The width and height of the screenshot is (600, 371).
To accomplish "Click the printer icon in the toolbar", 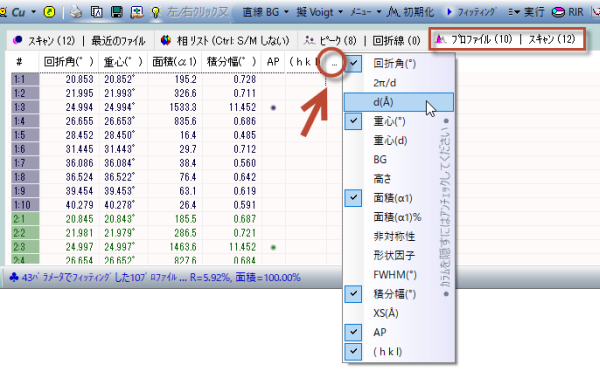I will [76, 13].
